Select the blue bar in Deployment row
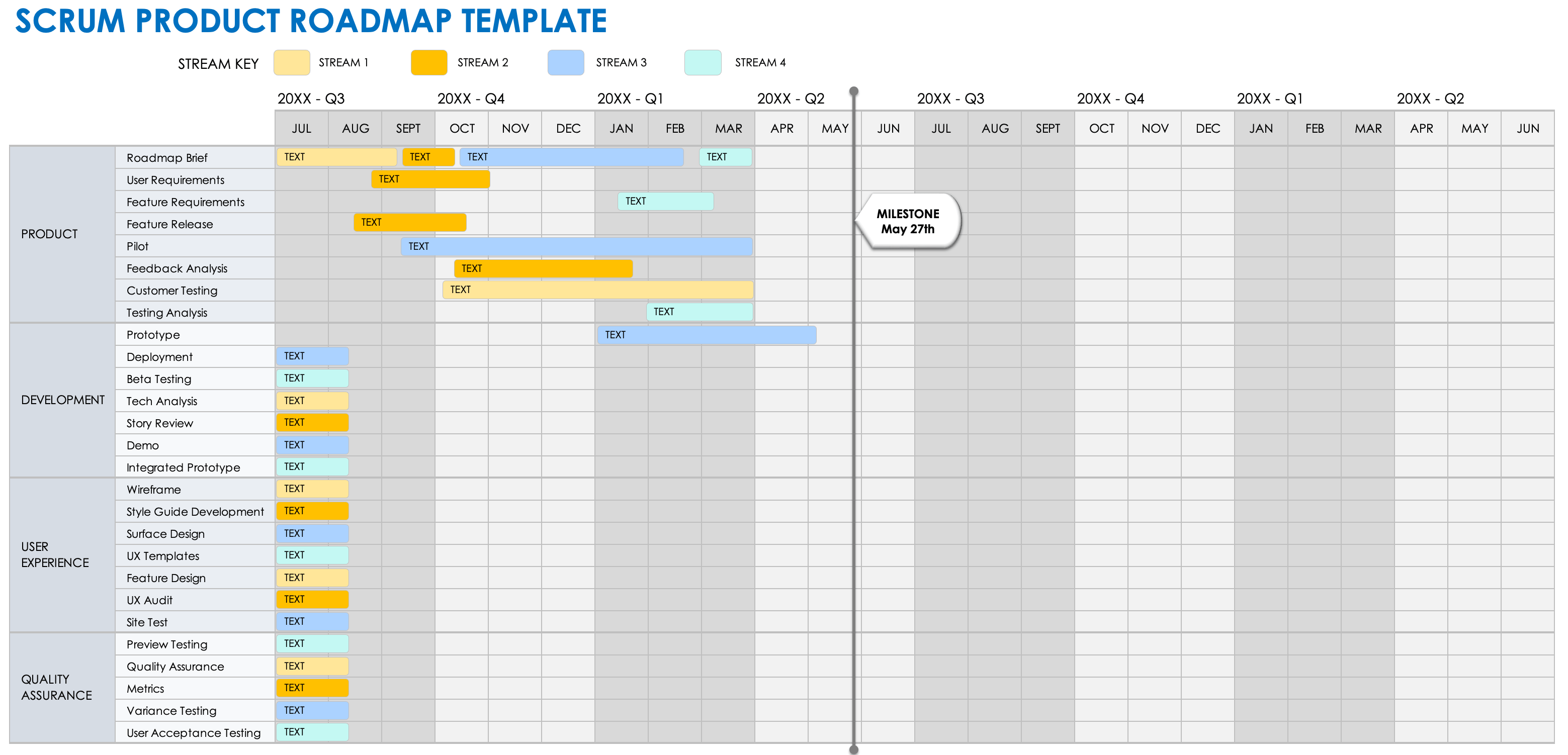This screenshot has height=755, width=1568. [312, 356]
